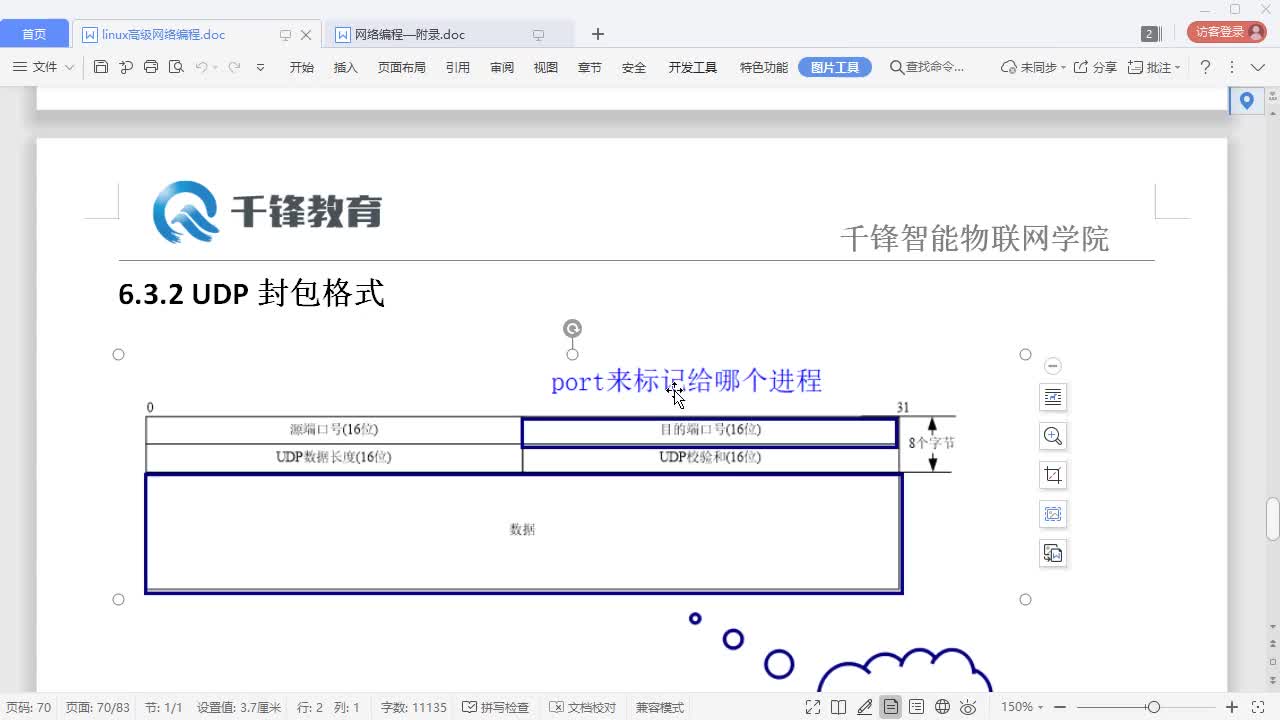Open the 审阅 ribbon tab
1280x720 pixels.
502,67
